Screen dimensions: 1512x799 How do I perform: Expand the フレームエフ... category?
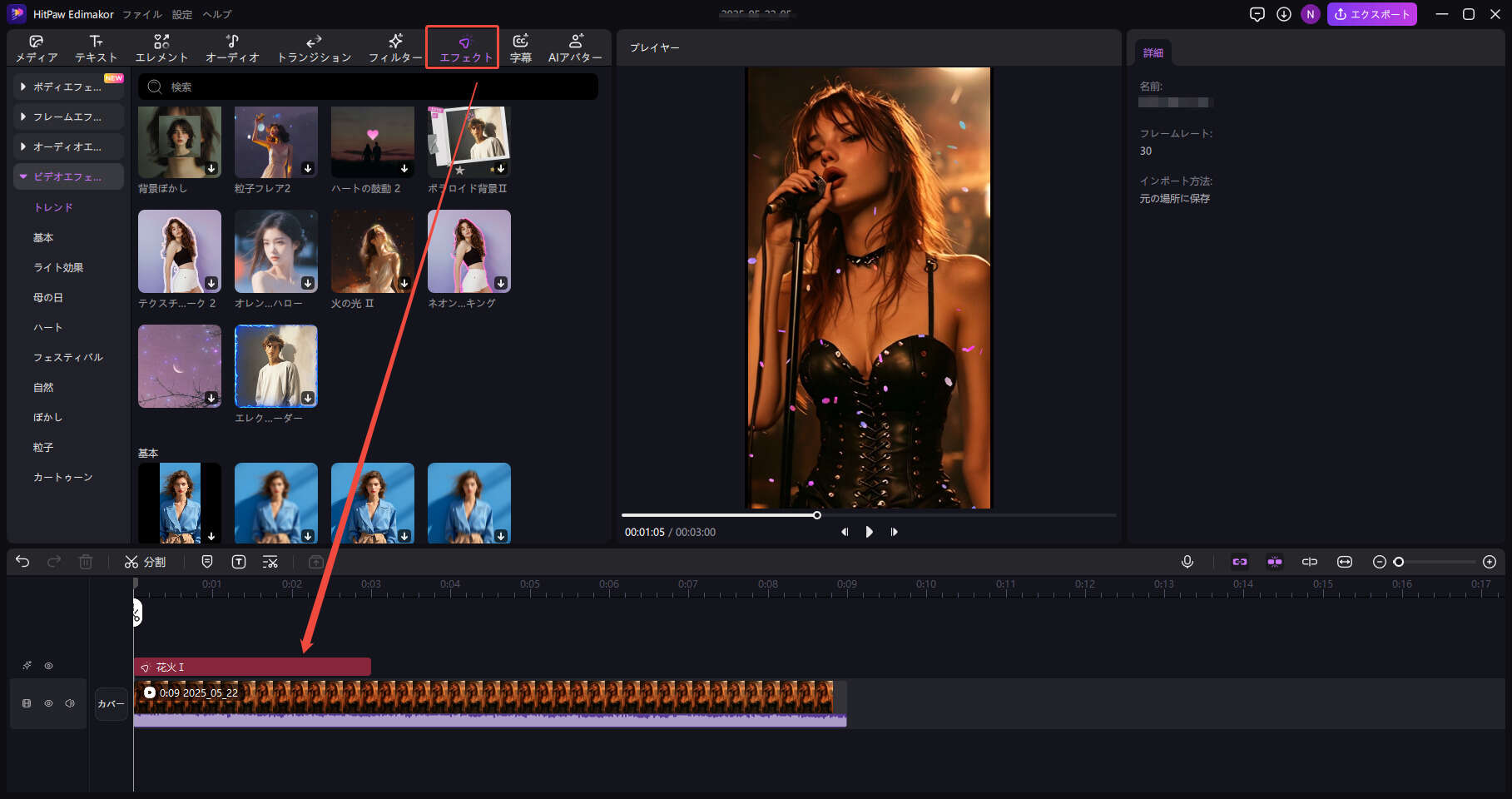[69, 117]
